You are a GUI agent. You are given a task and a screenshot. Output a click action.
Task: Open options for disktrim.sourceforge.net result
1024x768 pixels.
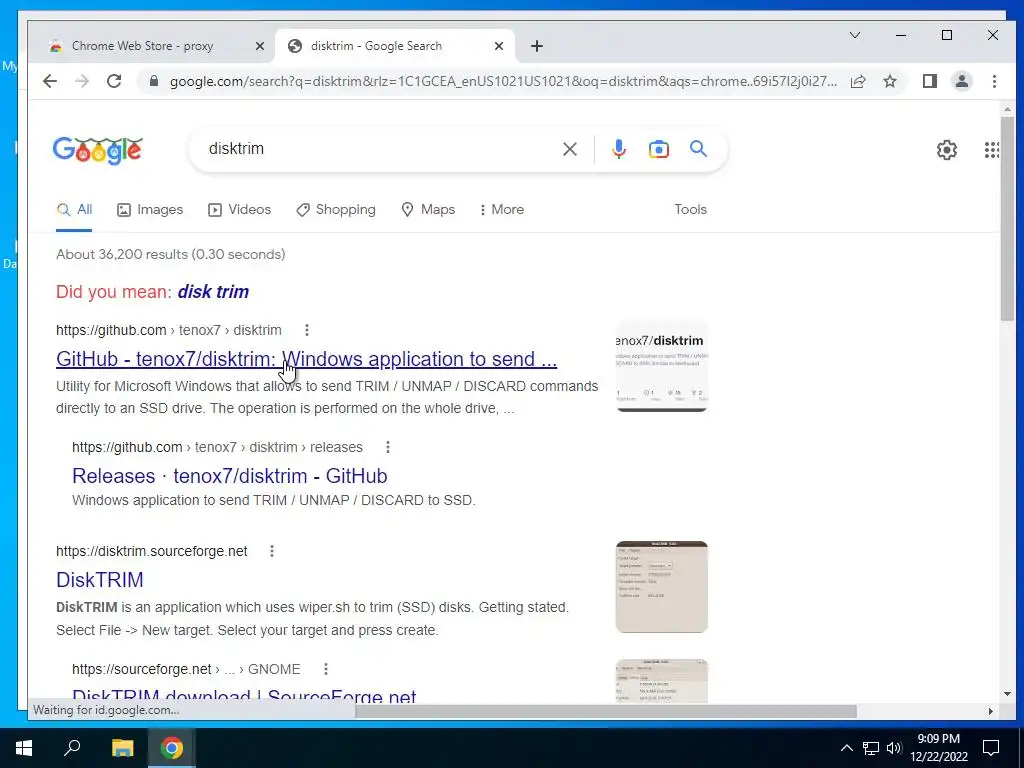click(272, 551)
